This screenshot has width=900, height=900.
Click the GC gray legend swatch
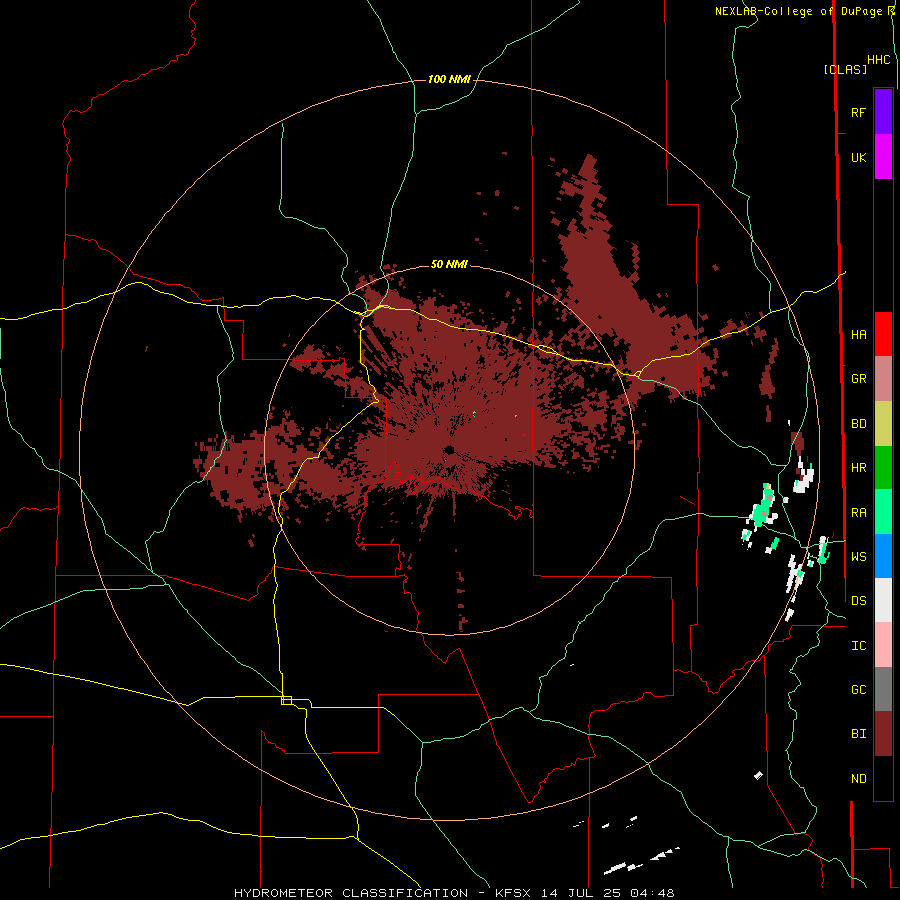tap(883, 689)
